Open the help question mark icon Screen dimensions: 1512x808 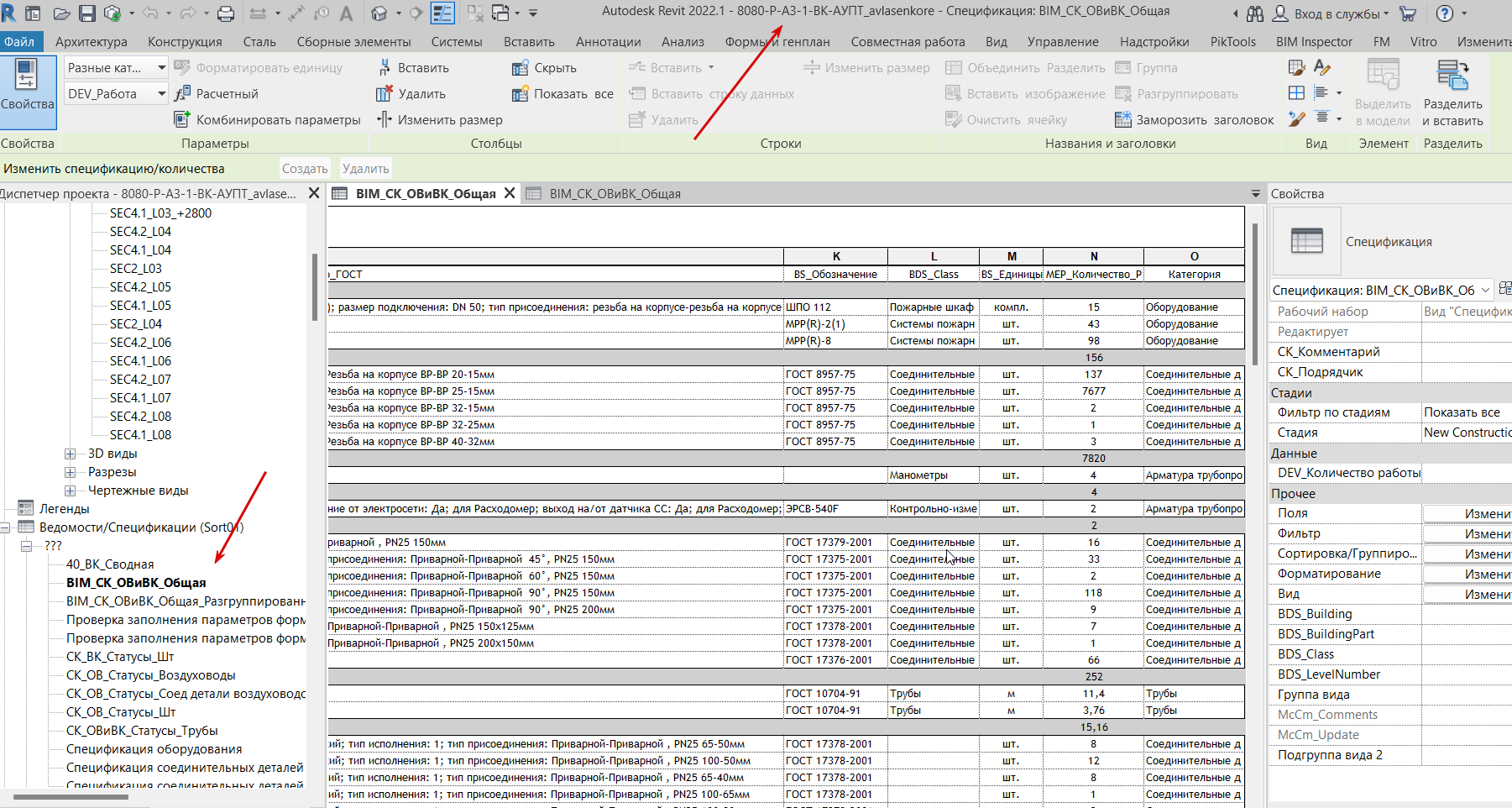tap(1445, 13)
